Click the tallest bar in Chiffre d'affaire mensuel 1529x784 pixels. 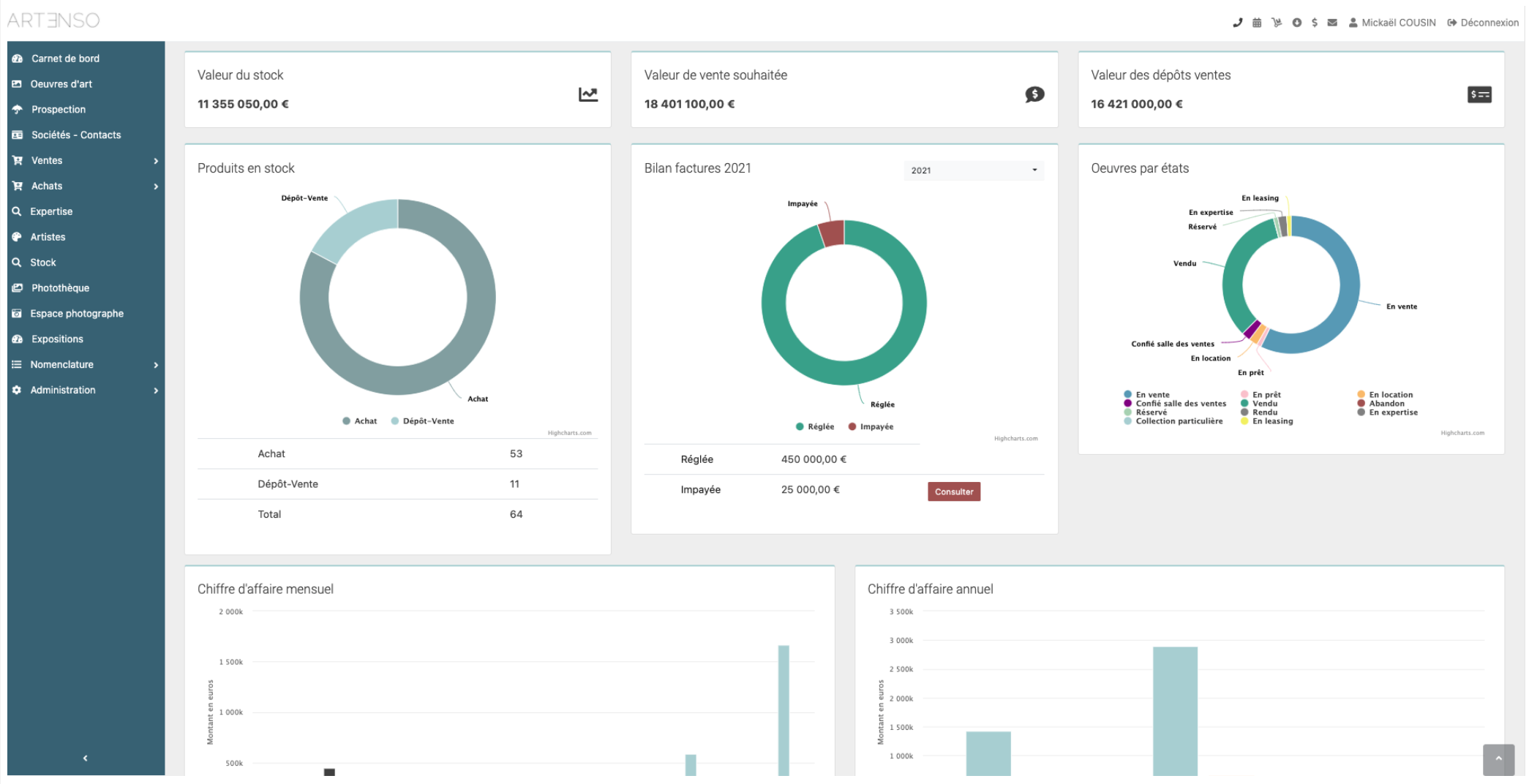tap(784, 709)
